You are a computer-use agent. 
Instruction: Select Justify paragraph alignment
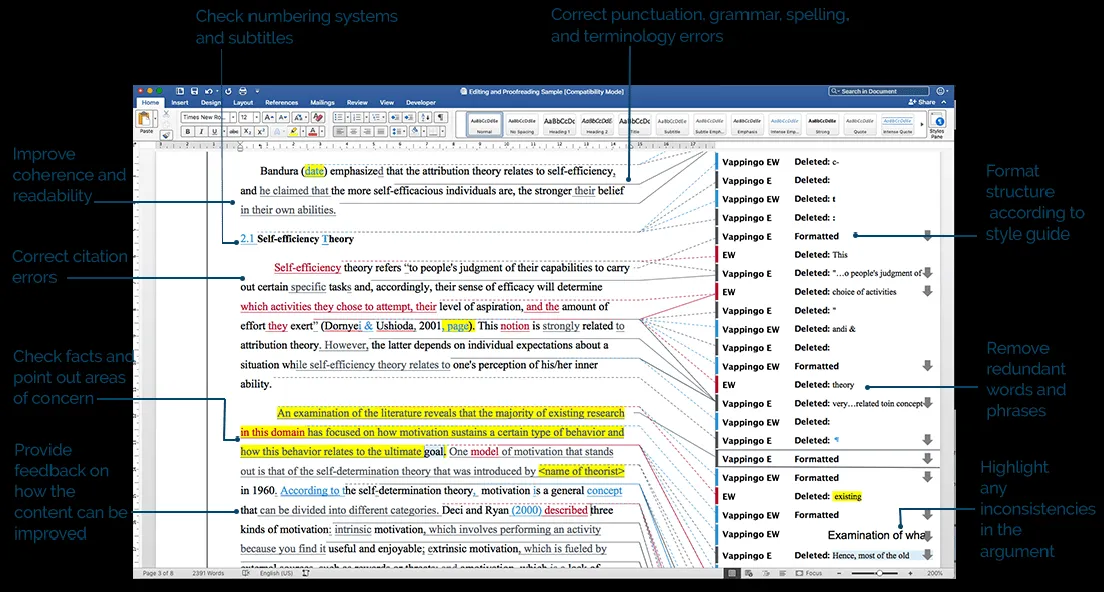(381, 132)
